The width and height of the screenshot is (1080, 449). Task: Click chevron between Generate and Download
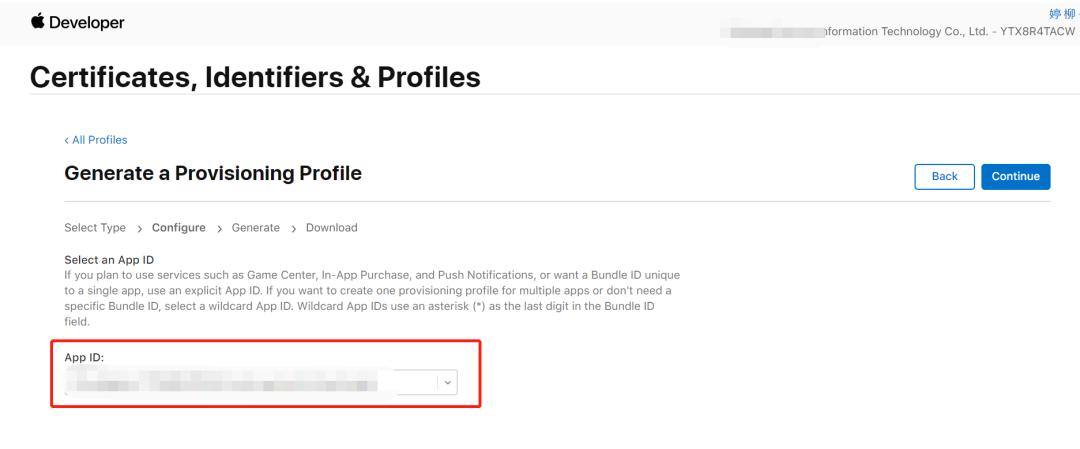click(293, 228)
